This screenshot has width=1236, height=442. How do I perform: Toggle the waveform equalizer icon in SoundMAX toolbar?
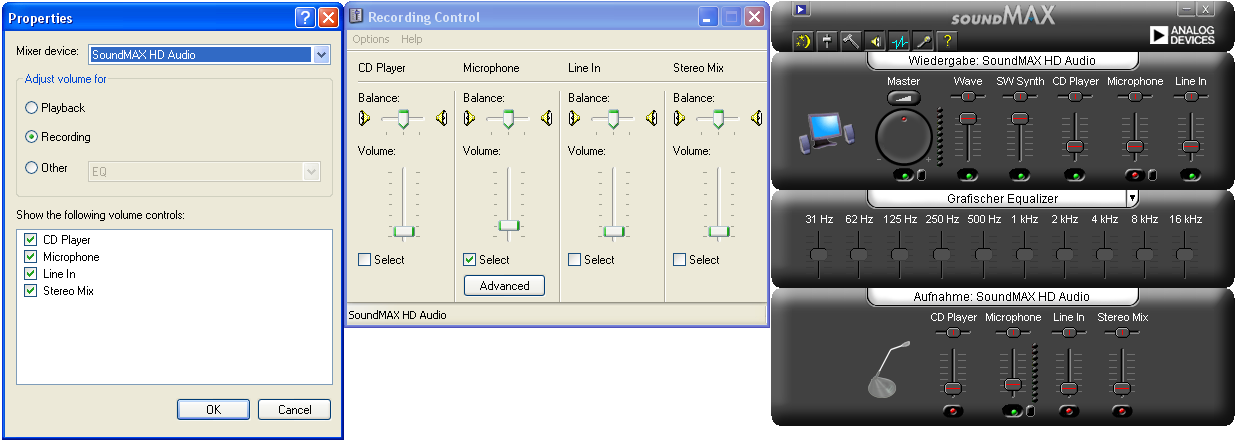[899, 41]
